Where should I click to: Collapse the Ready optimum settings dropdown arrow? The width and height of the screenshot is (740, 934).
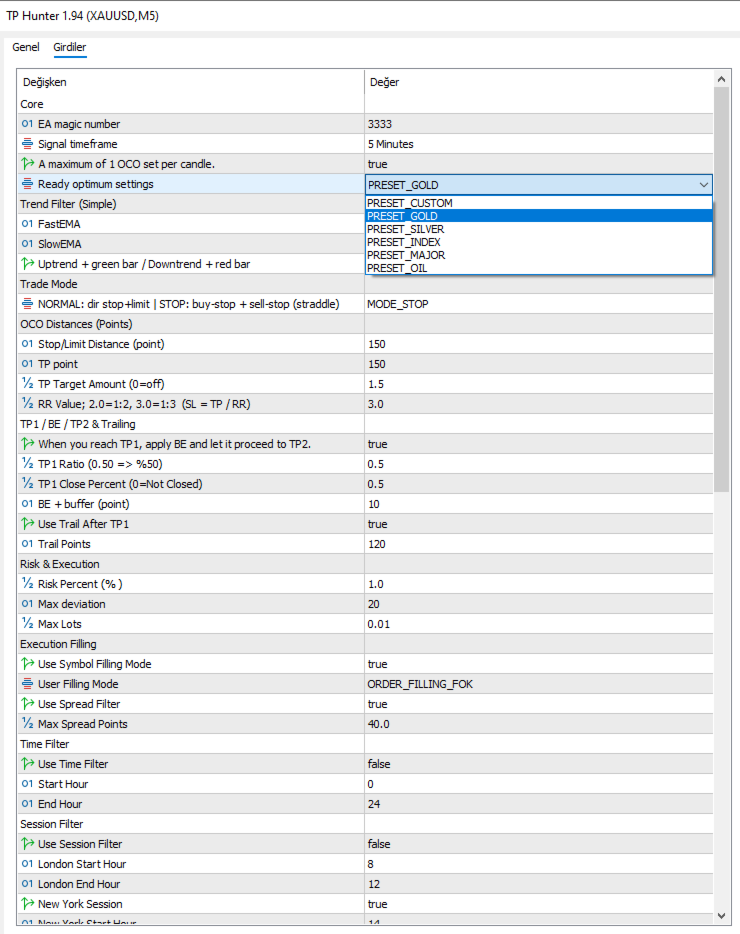pyautogui.click(x=703, y=184)
